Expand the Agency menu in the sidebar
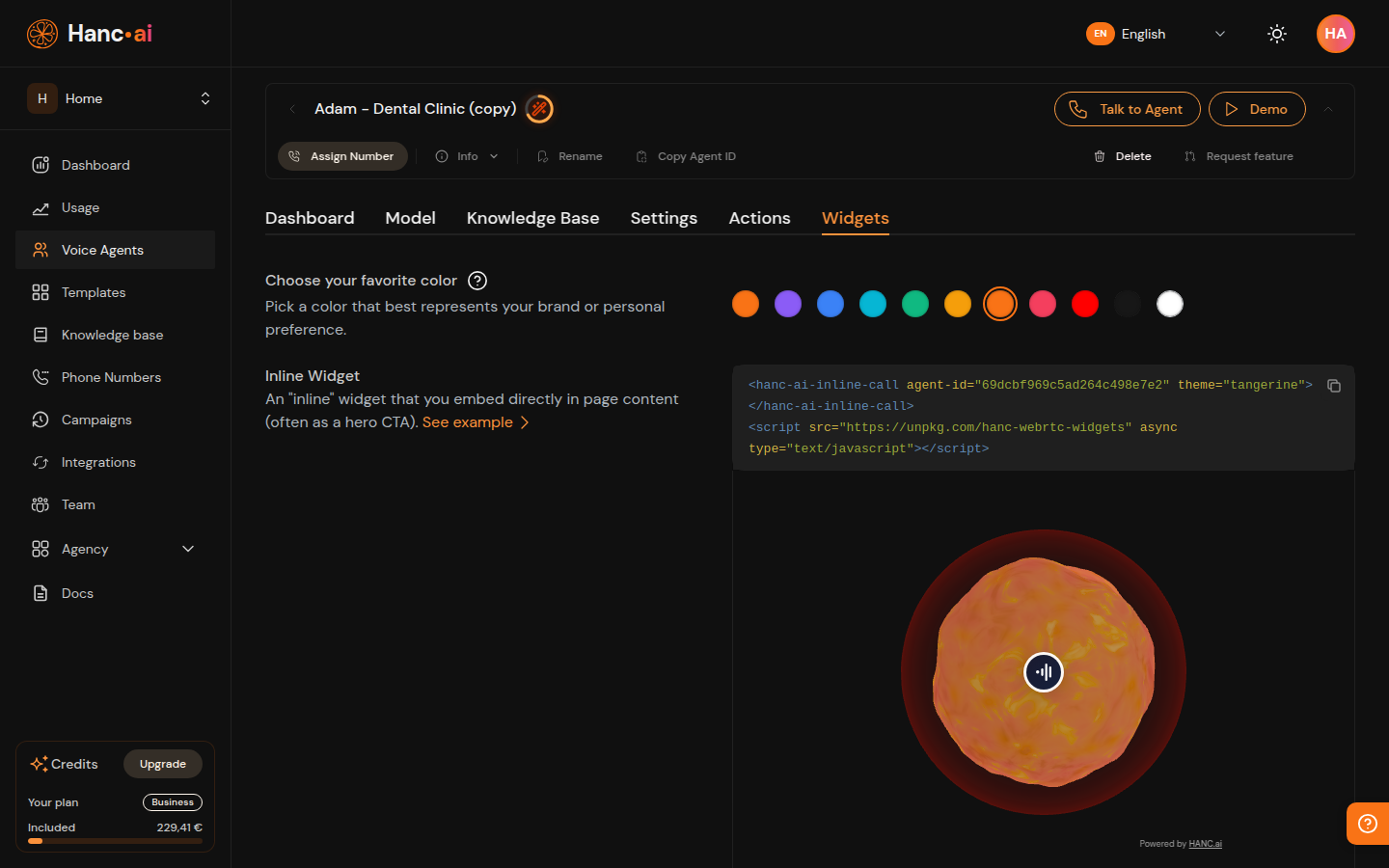The height and width of the screenshot is (868, 1389). pyautogui.click(x=113, y=549)
